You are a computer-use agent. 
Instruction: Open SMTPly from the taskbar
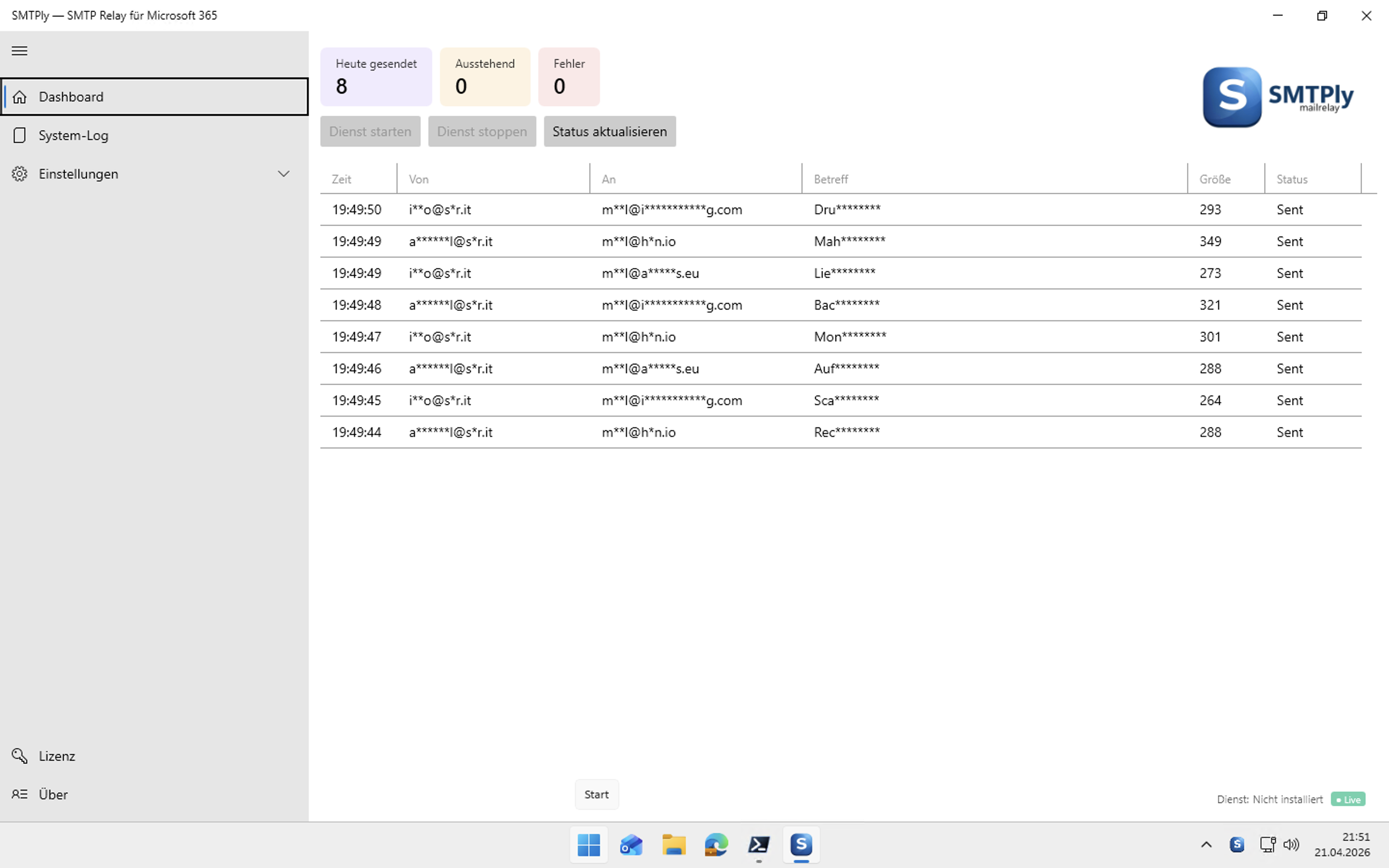click(x=801, y=844)
